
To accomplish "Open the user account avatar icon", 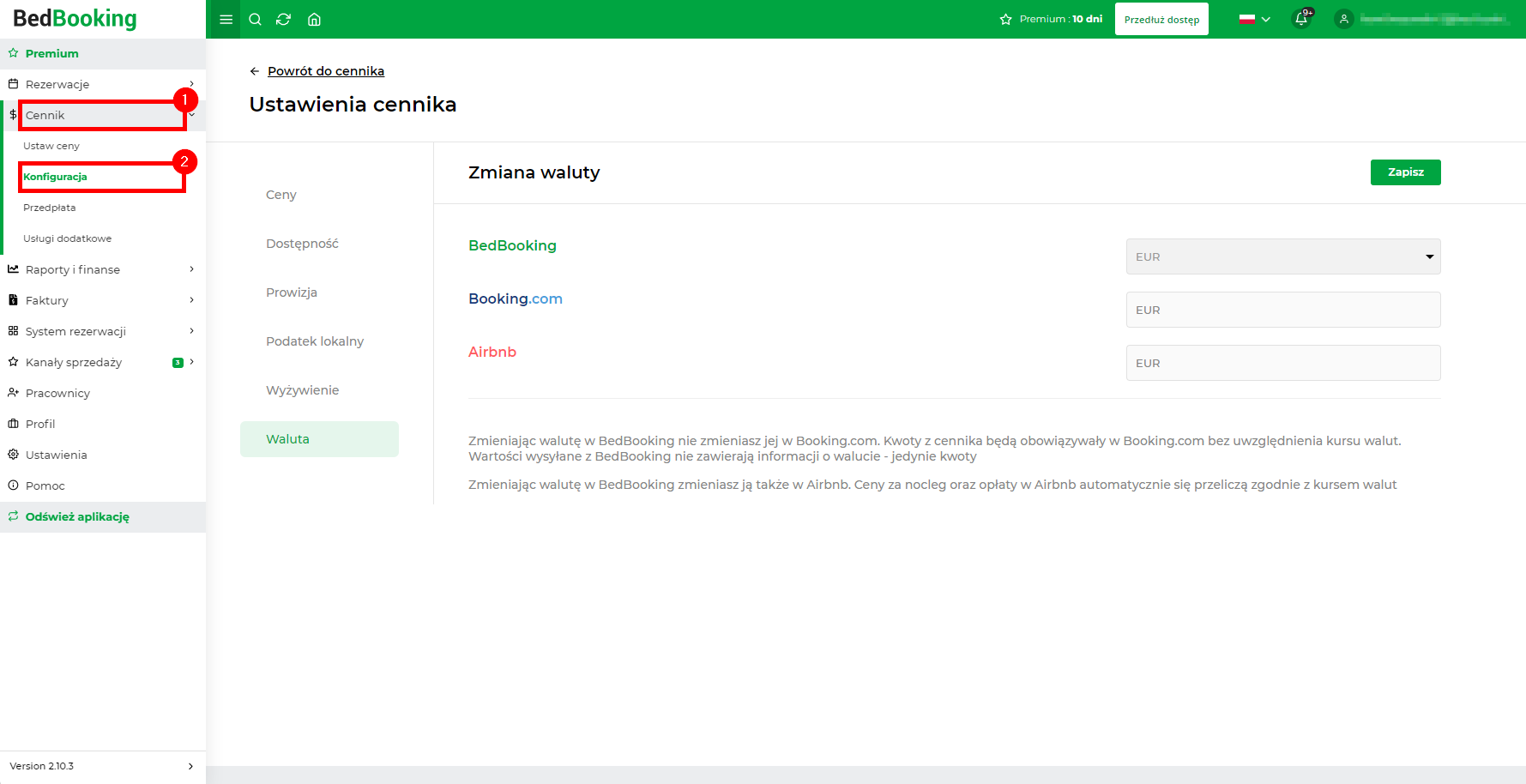I will 1344,19.
